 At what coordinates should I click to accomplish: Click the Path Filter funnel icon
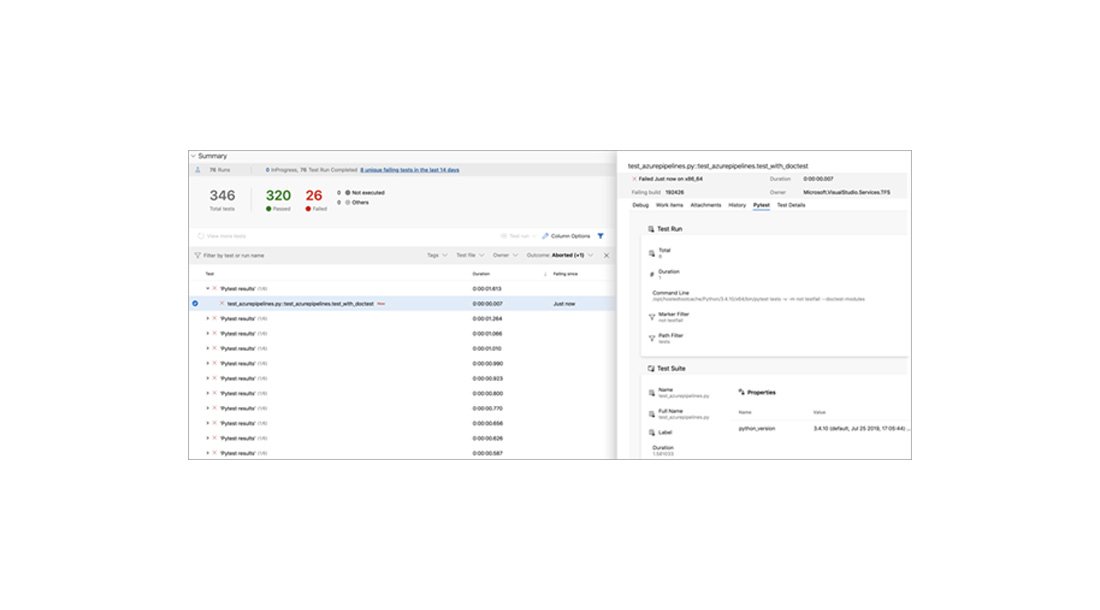click(x=652, y=338)
